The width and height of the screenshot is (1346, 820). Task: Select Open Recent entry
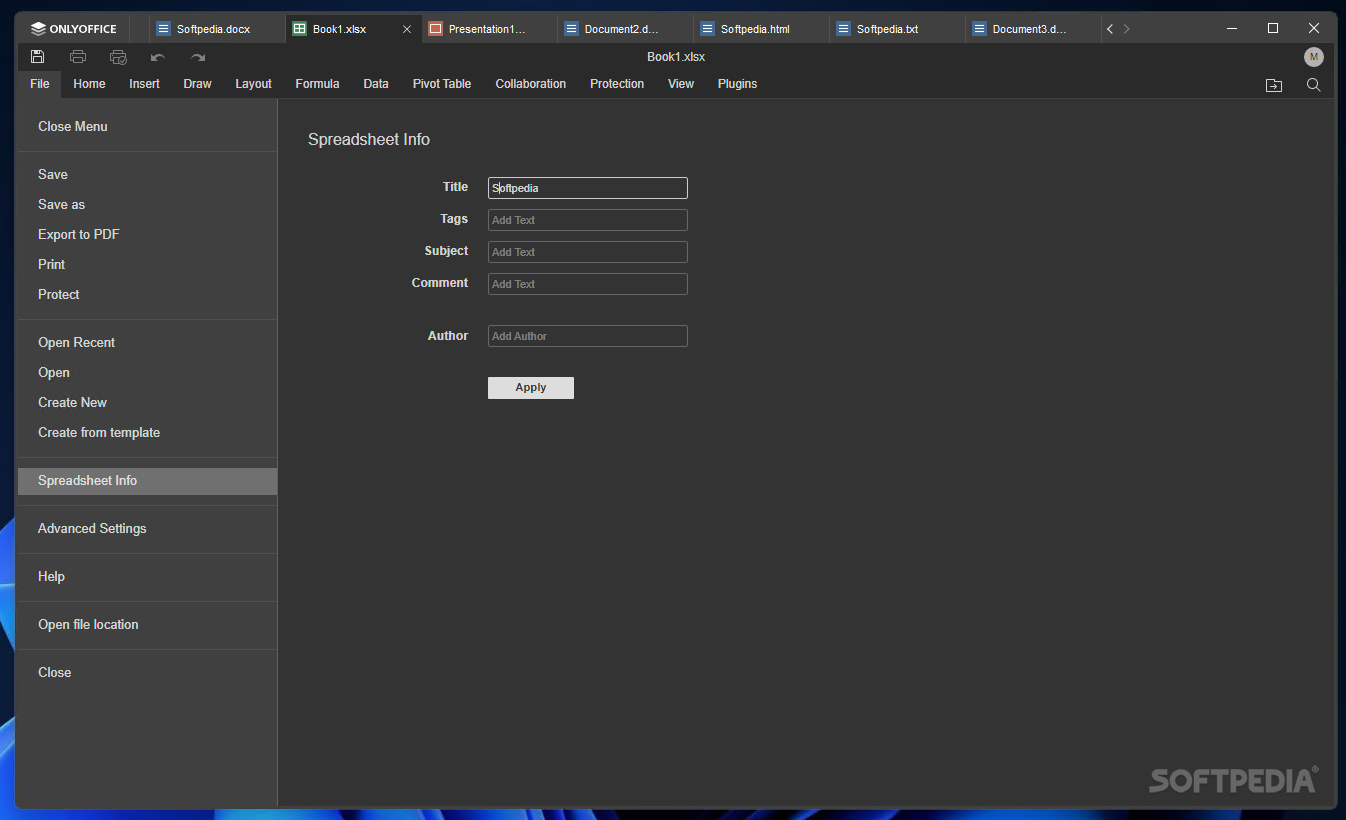147,343
